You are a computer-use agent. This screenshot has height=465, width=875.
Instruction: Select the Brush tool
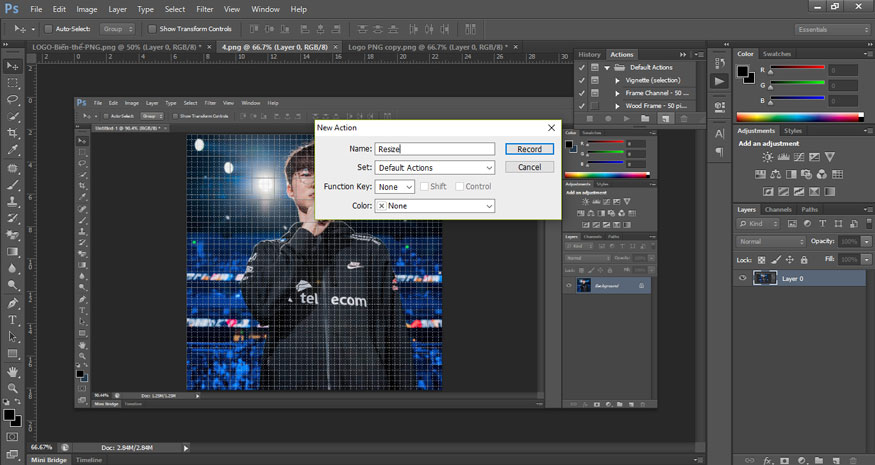[x=12, y=185]
